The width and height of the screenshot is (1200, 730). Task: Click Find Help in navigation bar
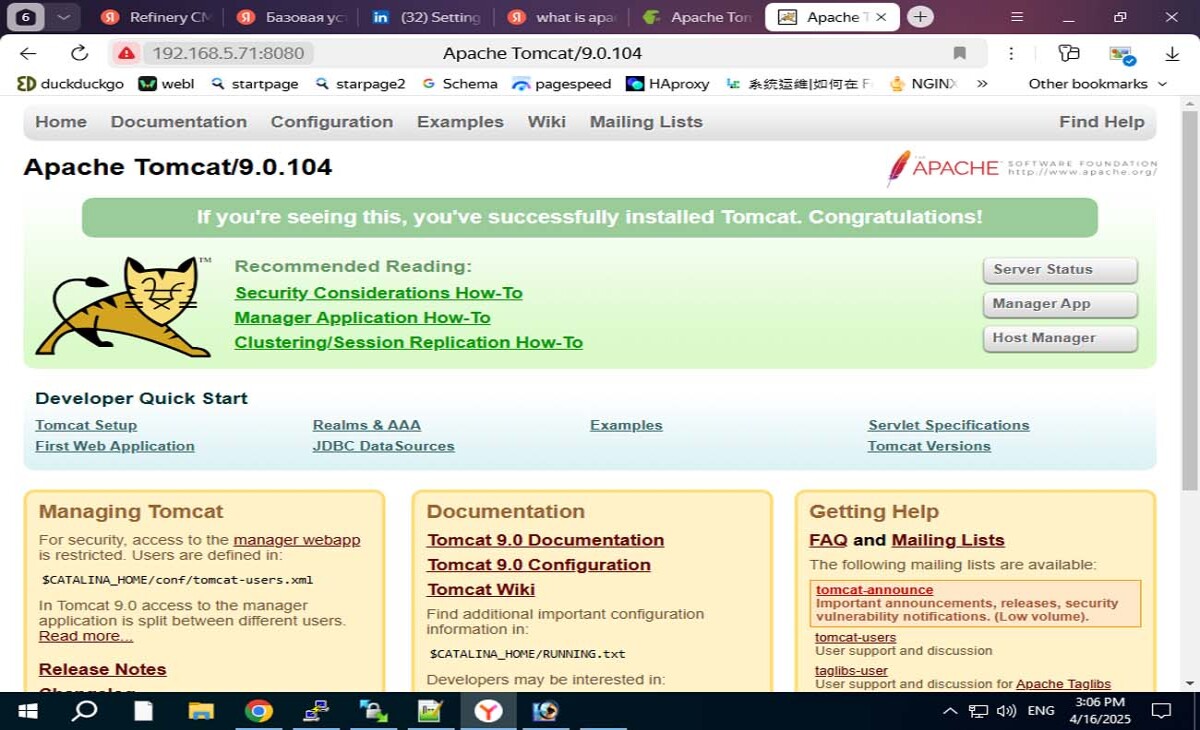pyautogui.click(x=1102, y=122)
